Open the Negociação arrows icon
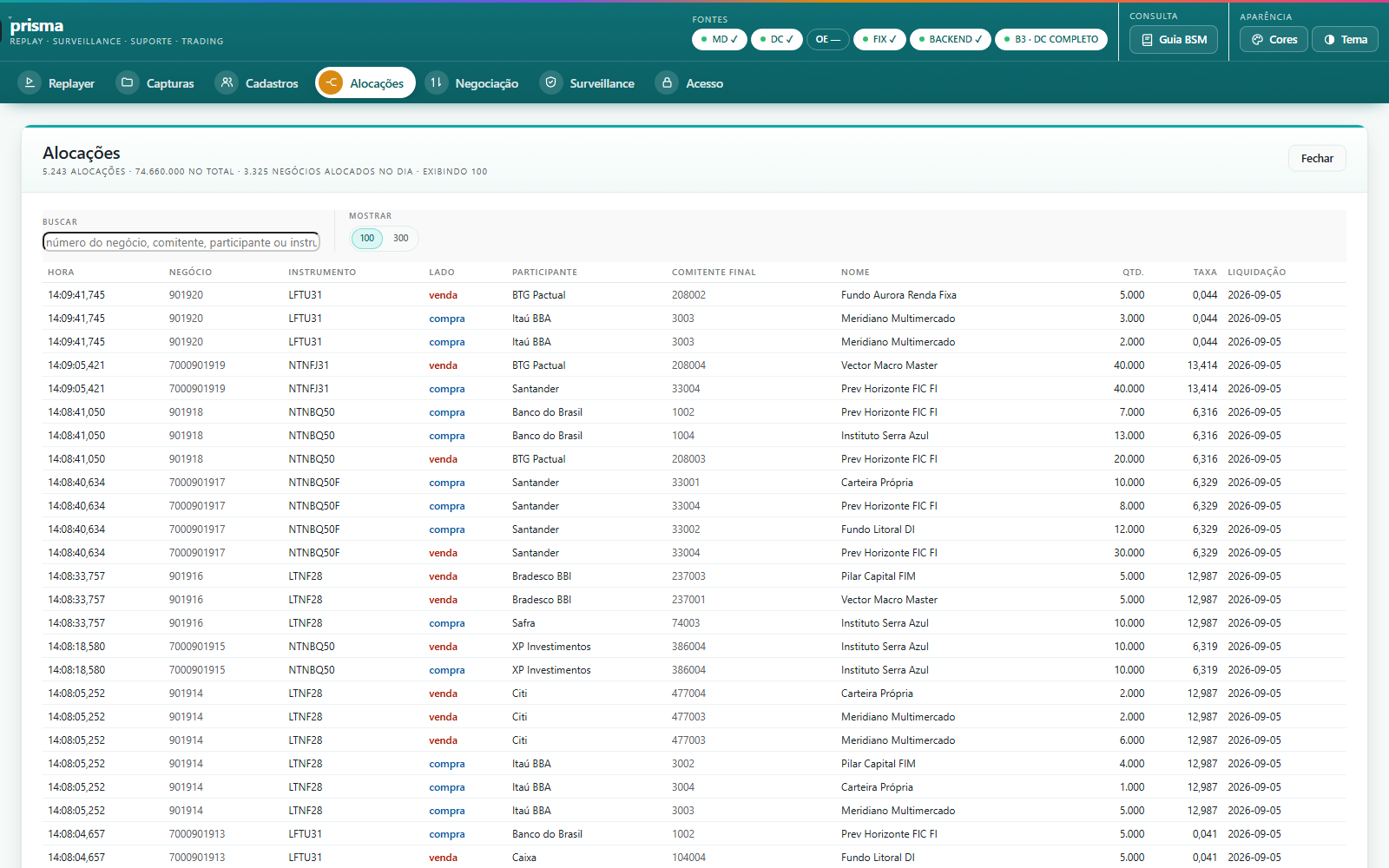Viewport: 1389px width, 868px height. point(437,82)
